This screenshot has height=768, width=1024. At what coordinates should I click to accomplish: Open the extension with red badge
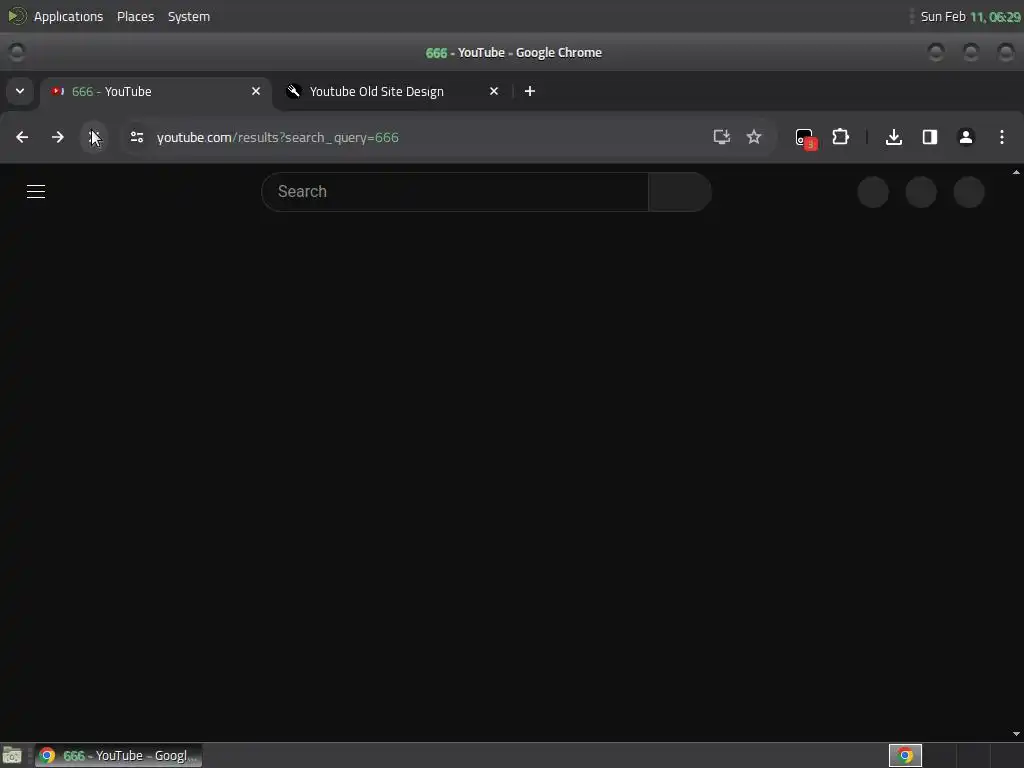pyautogui.click(x=805, y=138)
